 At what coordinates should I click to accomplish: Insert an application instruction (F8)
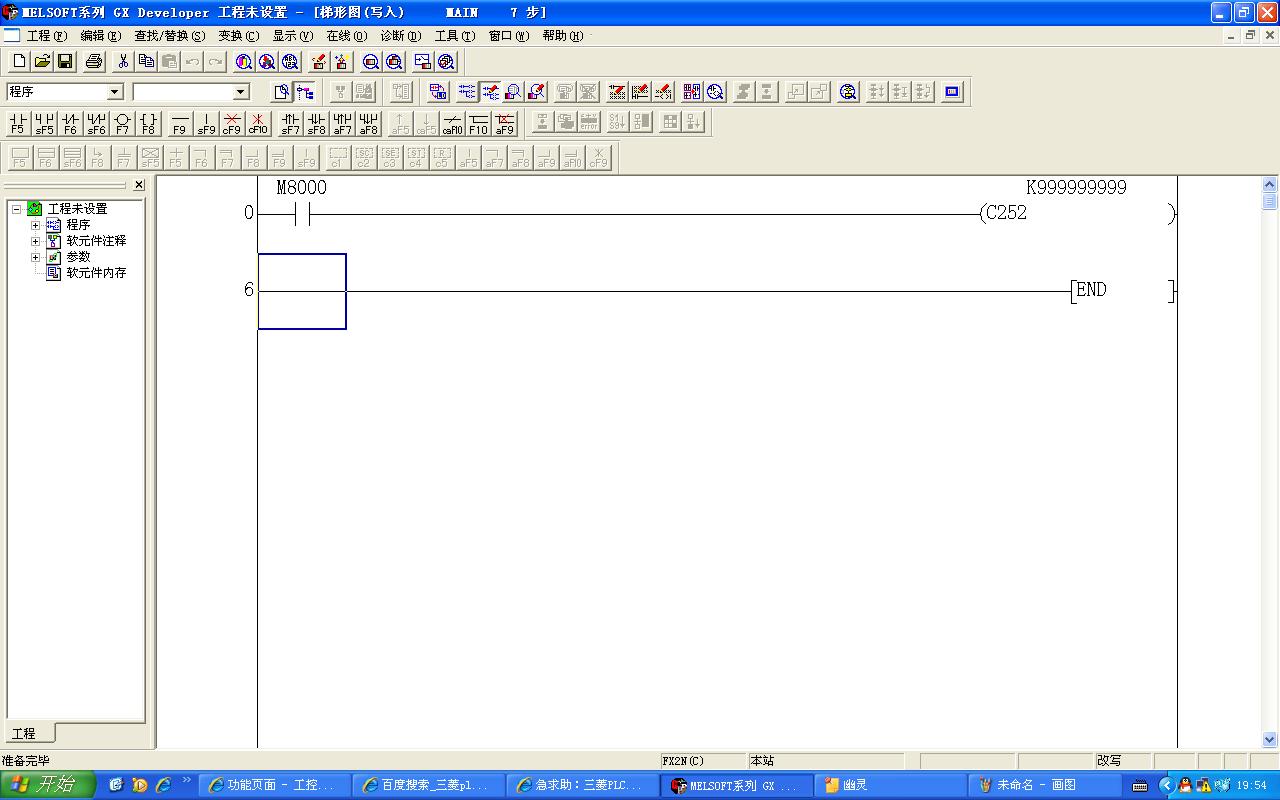pos(148,123)
